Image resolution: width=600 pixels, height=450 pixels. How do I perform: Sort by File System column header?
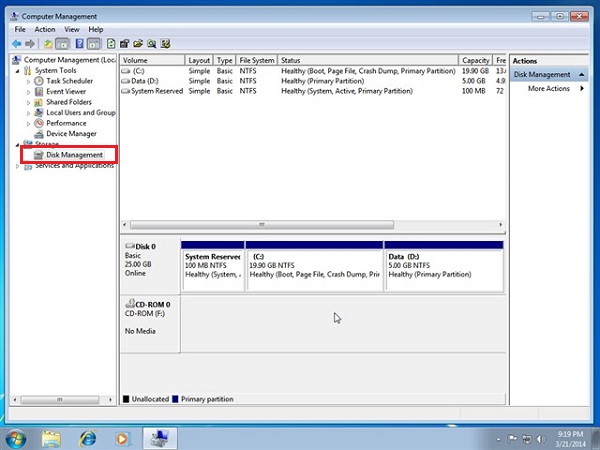coord(257,60)
